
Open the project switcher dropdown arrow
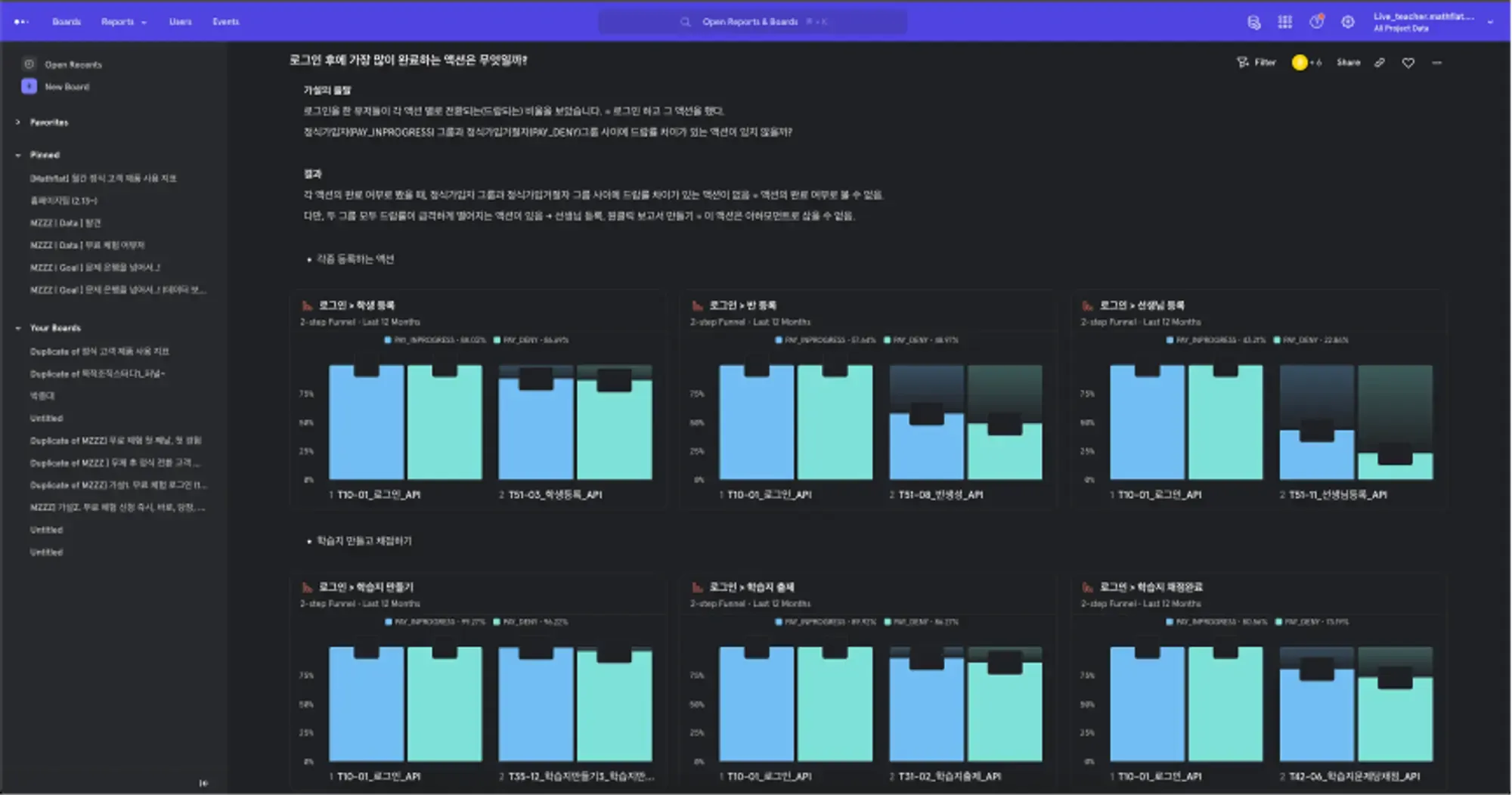(1490, 22)
